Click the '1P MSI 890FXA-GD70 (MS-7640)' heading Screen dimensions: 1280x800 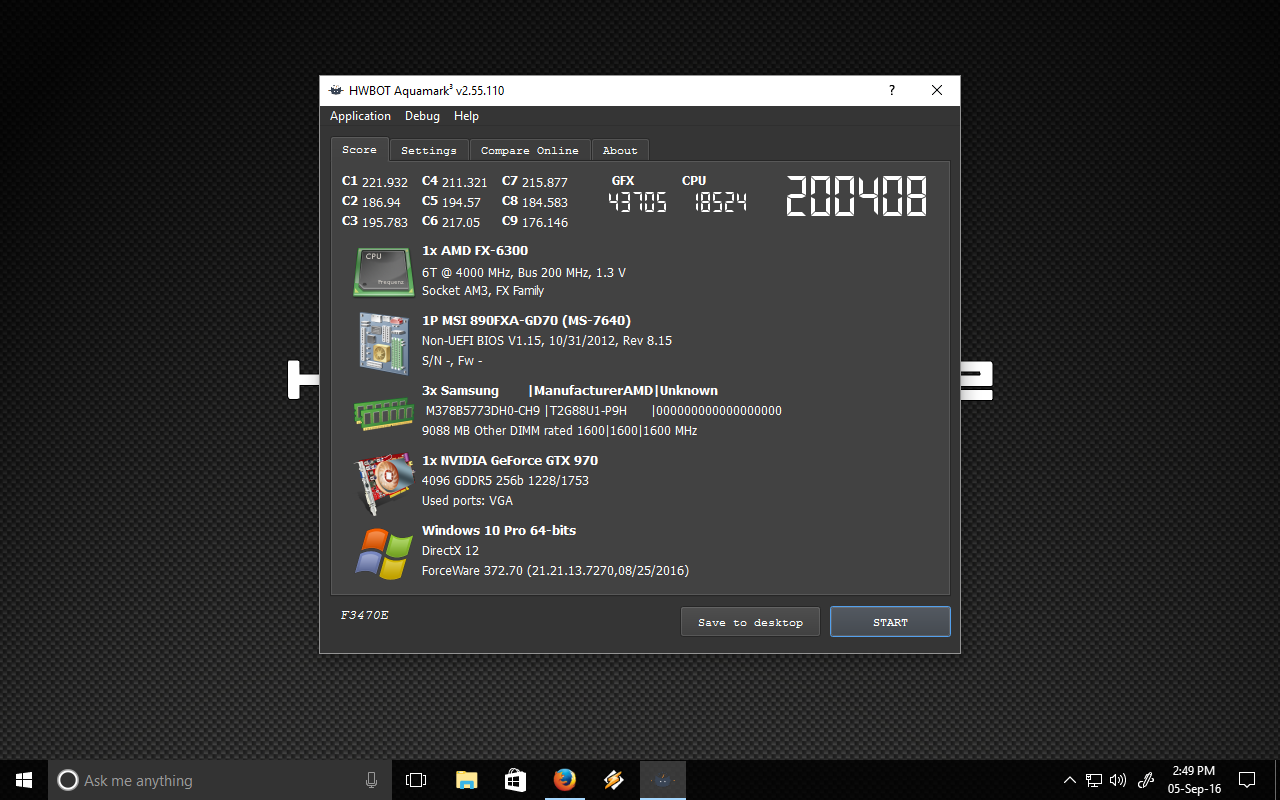pyautogui.click(x=526, y=321)
